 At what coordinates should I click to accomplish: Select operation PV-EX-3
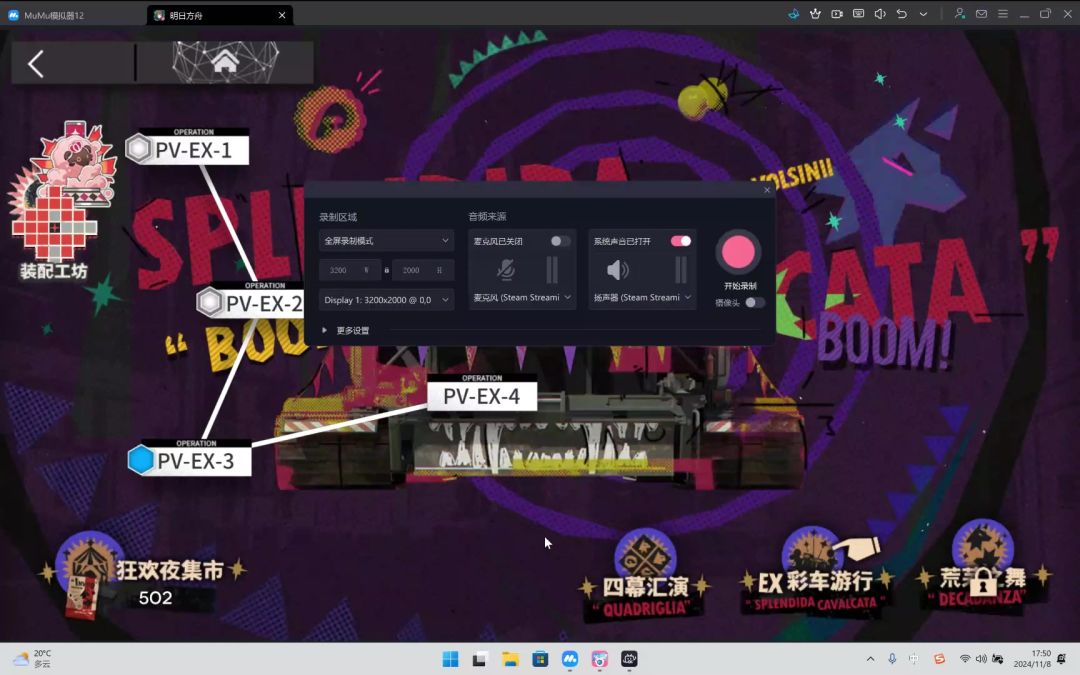coord(189,457)
